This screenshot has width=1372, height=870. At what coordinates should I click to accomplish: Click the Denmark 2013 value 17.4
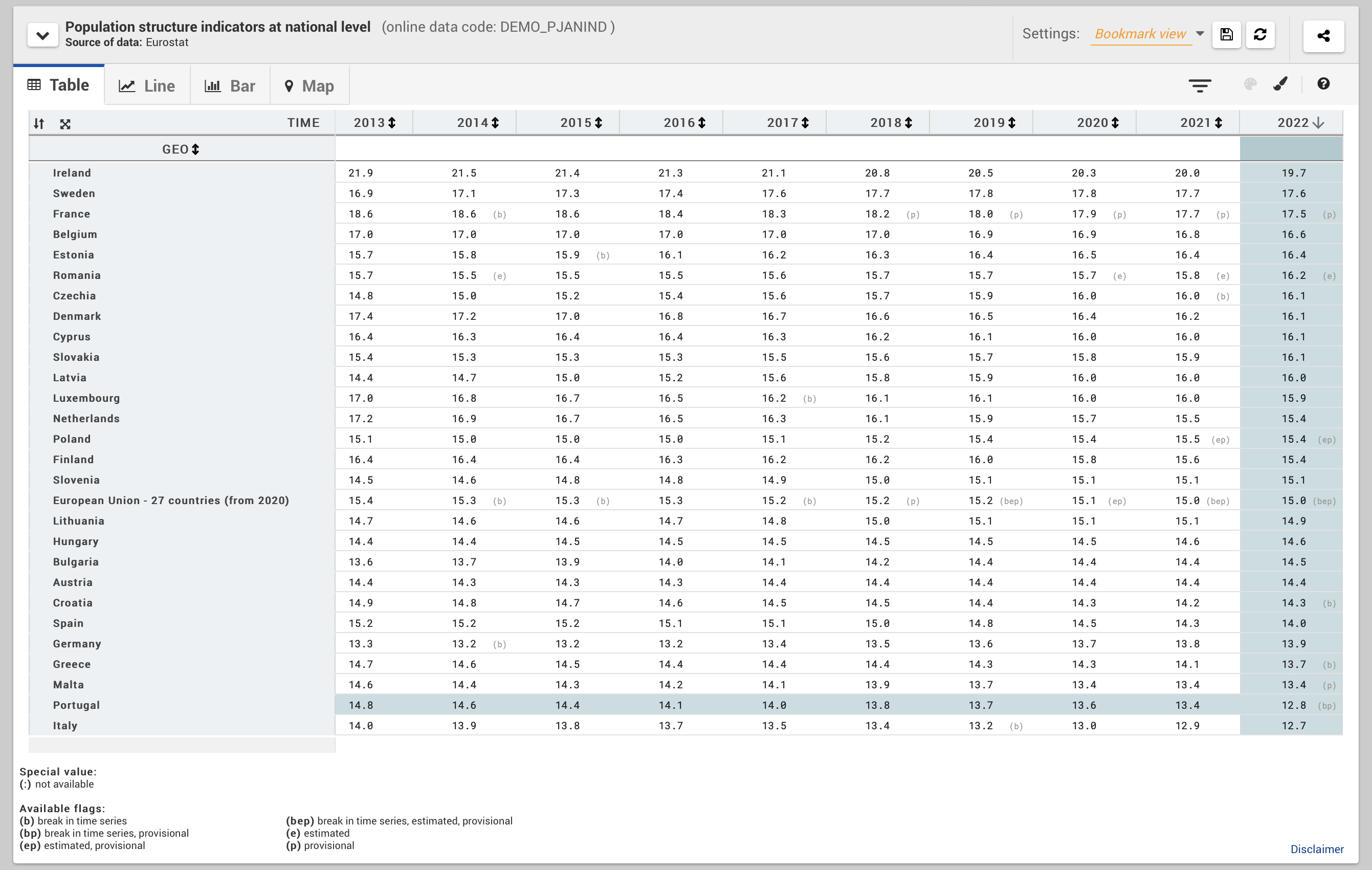(361, 316)
